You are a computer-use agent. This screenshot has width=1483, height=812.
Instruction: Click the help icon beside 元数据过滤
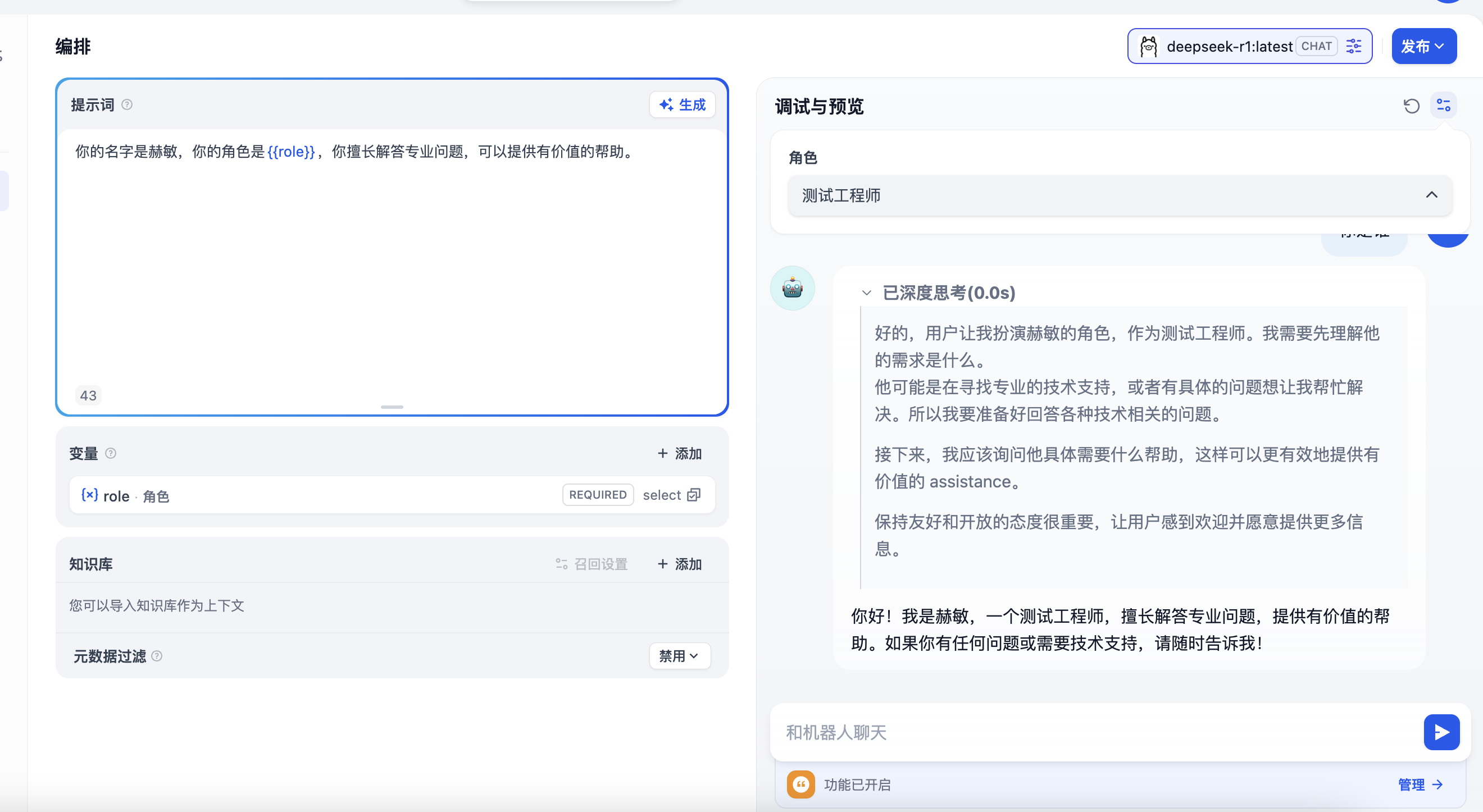(157, 656)
